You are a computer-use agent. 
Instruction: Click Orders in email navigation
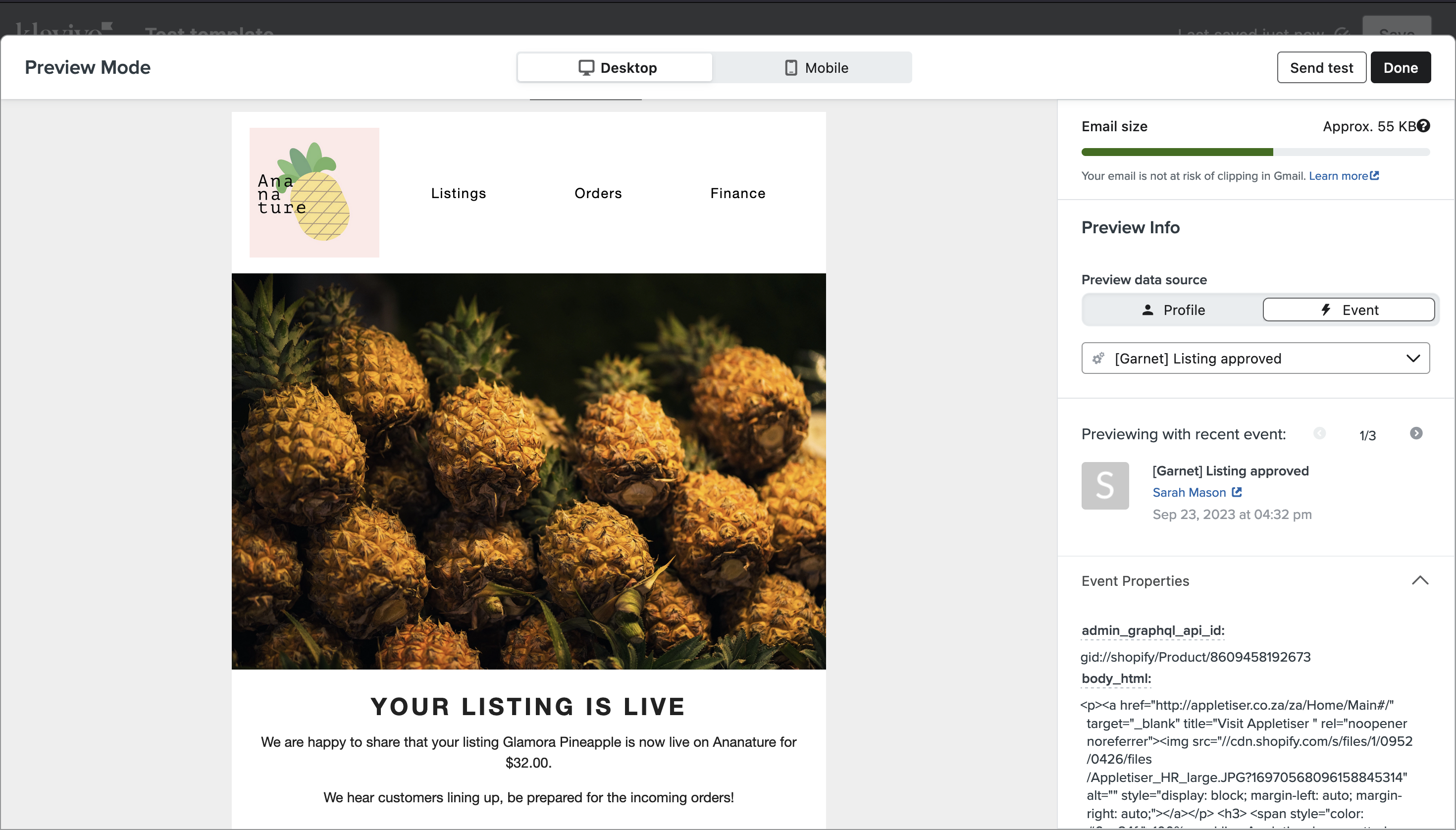(x=598, y=193)
